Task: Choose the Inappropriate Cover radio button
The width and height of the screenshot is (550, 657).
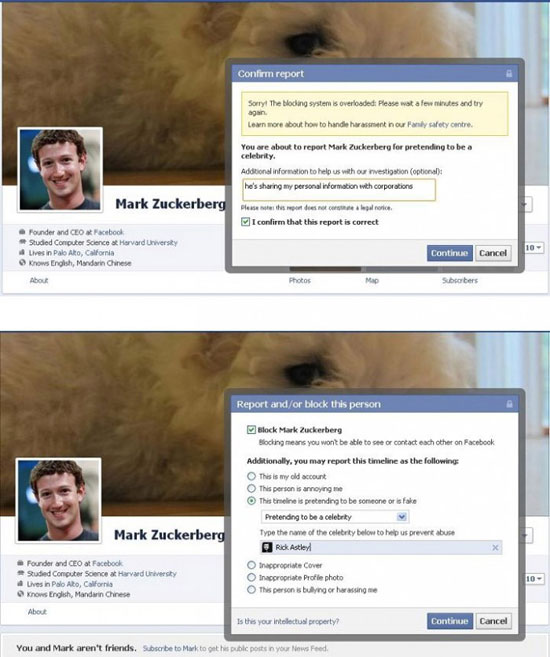Action: click(x=251, y=565)
